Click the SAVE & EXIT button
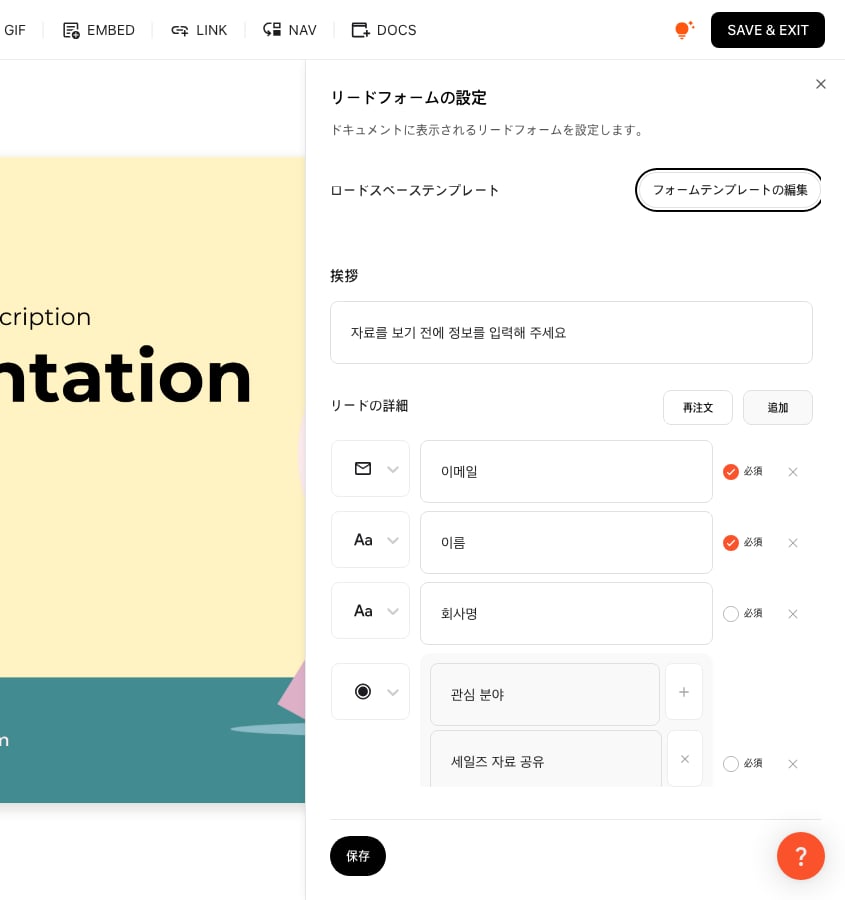845x900 pixels. point(768,30)
